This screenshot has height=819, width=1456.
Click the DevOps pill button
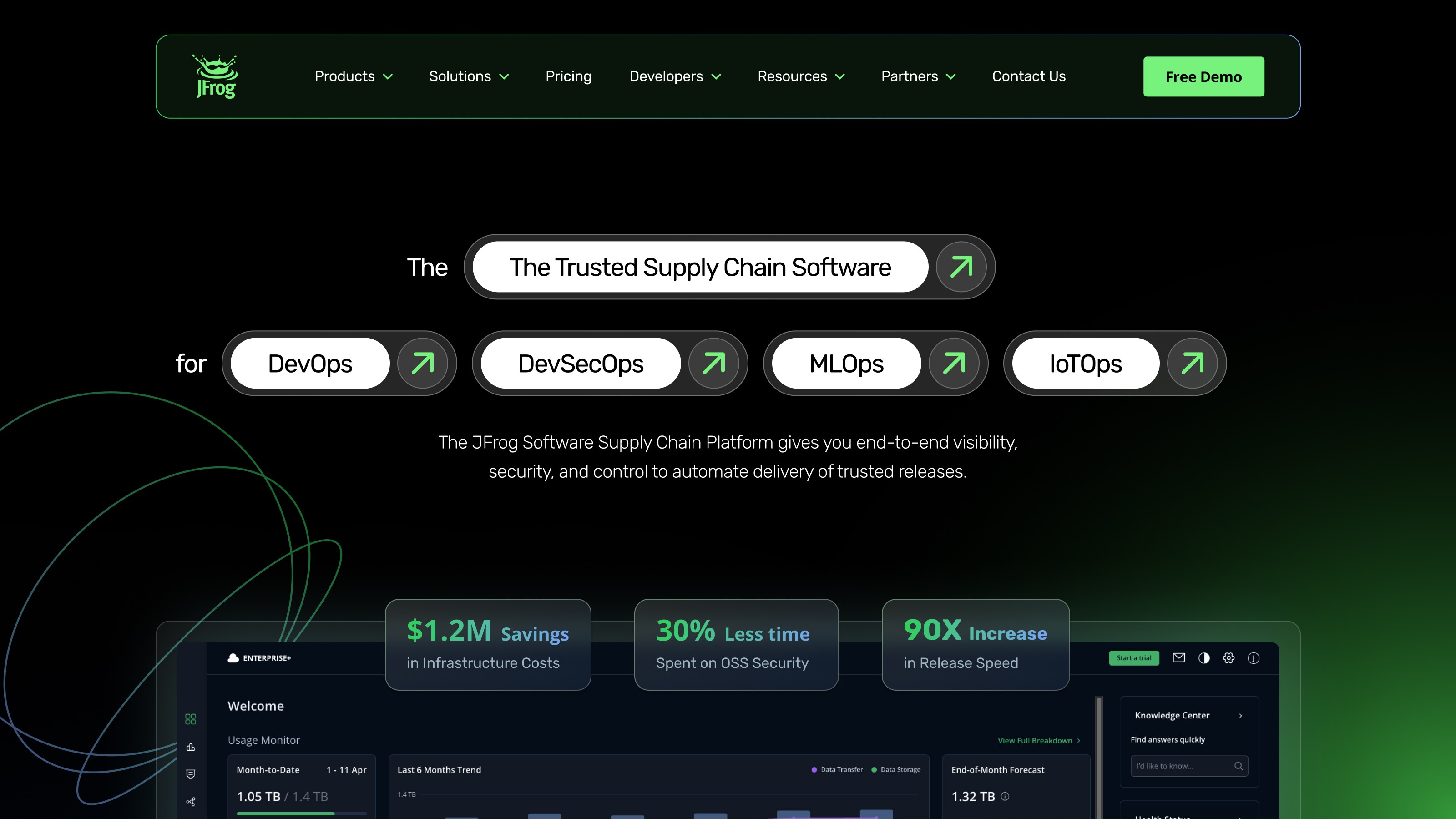click(x=310, y=364)
